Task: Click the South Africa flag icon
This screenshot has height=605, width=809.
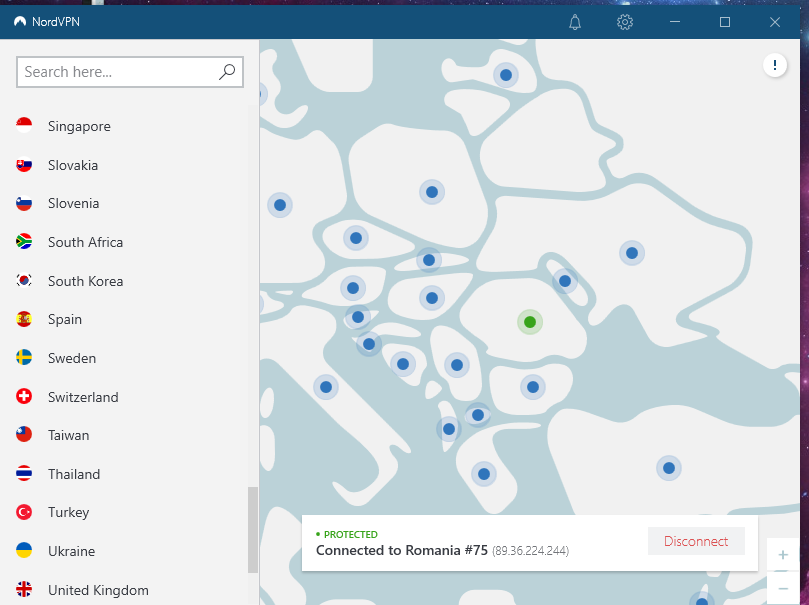Action: (x=24, y=242)
